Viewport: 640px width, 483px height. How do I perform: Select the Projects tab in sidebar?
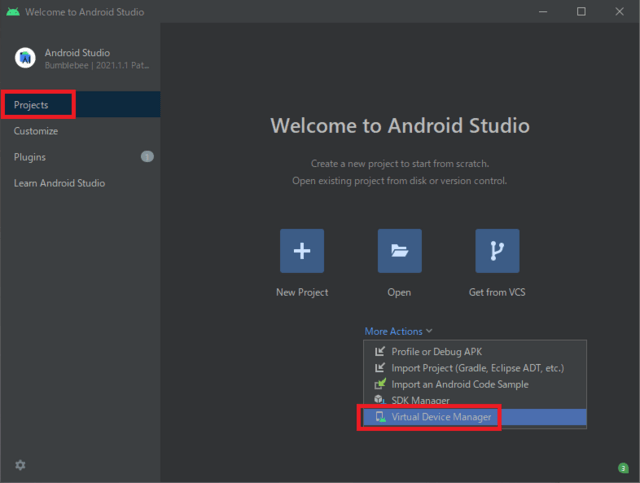point(31,105)
